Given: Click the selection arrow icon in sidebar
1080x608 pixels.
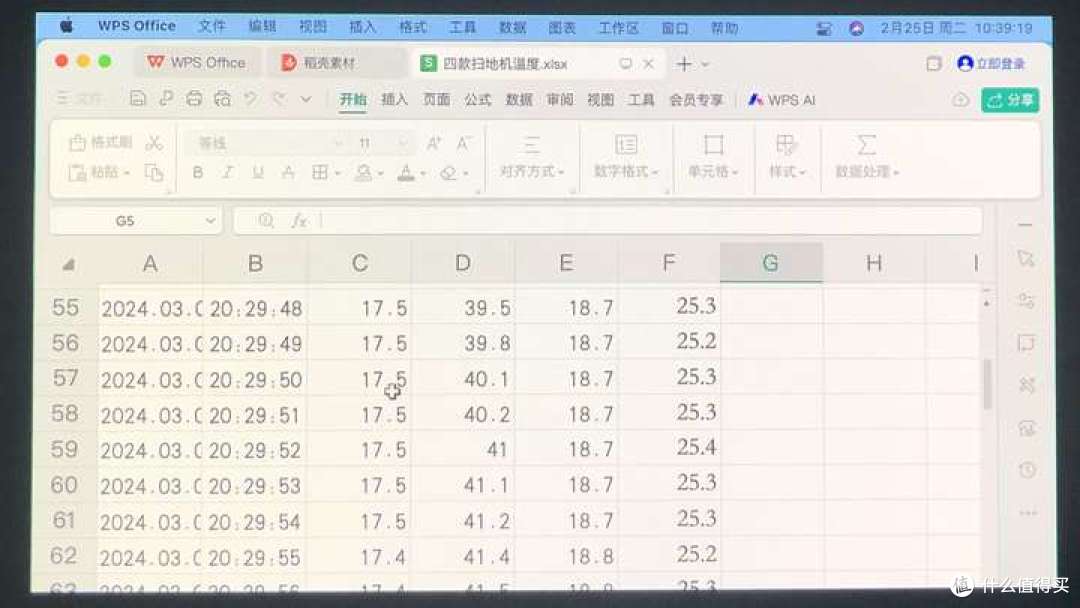Looking at the screenshot, I should [1026, 259].
